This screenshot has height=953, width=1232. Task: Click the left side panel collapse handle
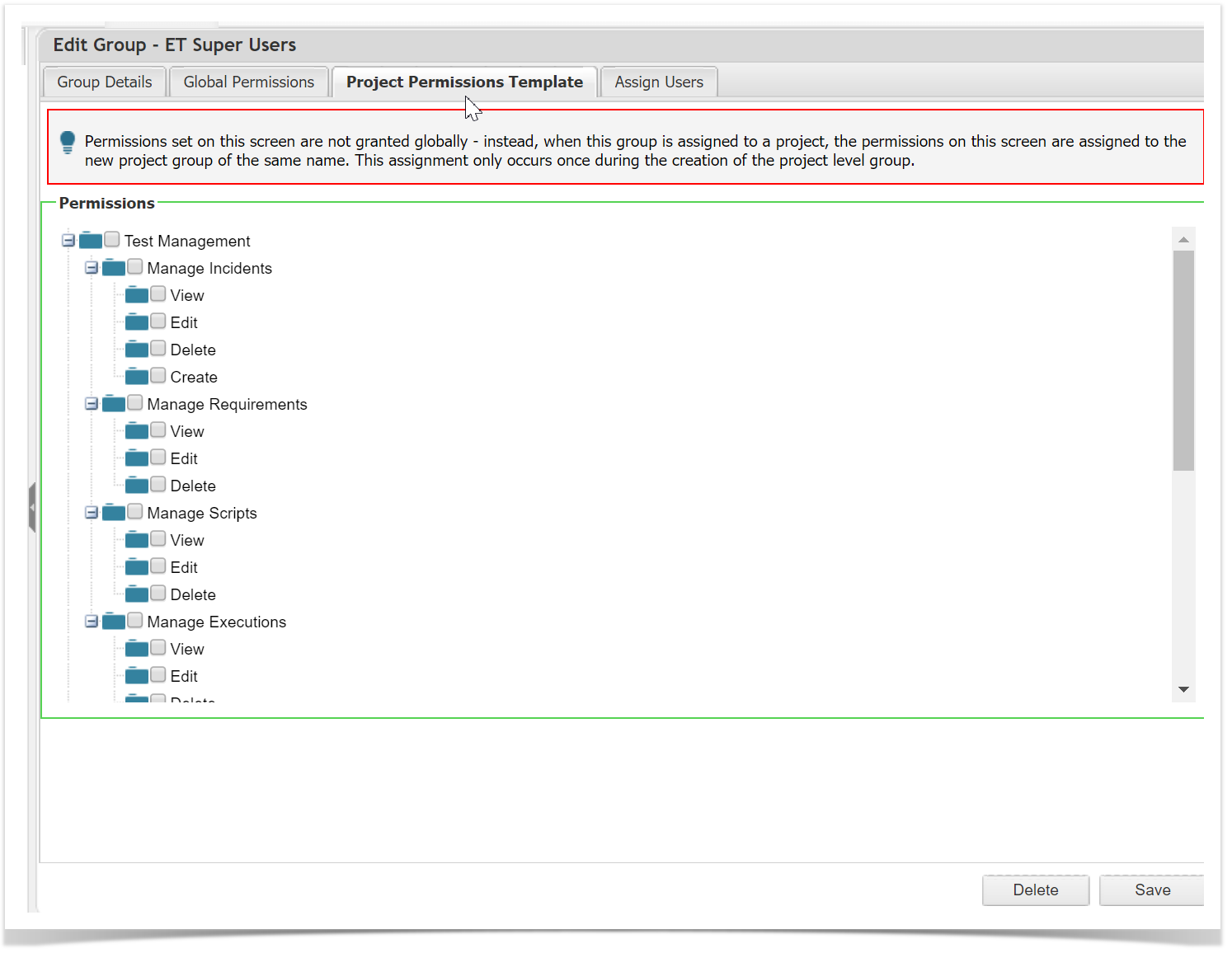32,507
